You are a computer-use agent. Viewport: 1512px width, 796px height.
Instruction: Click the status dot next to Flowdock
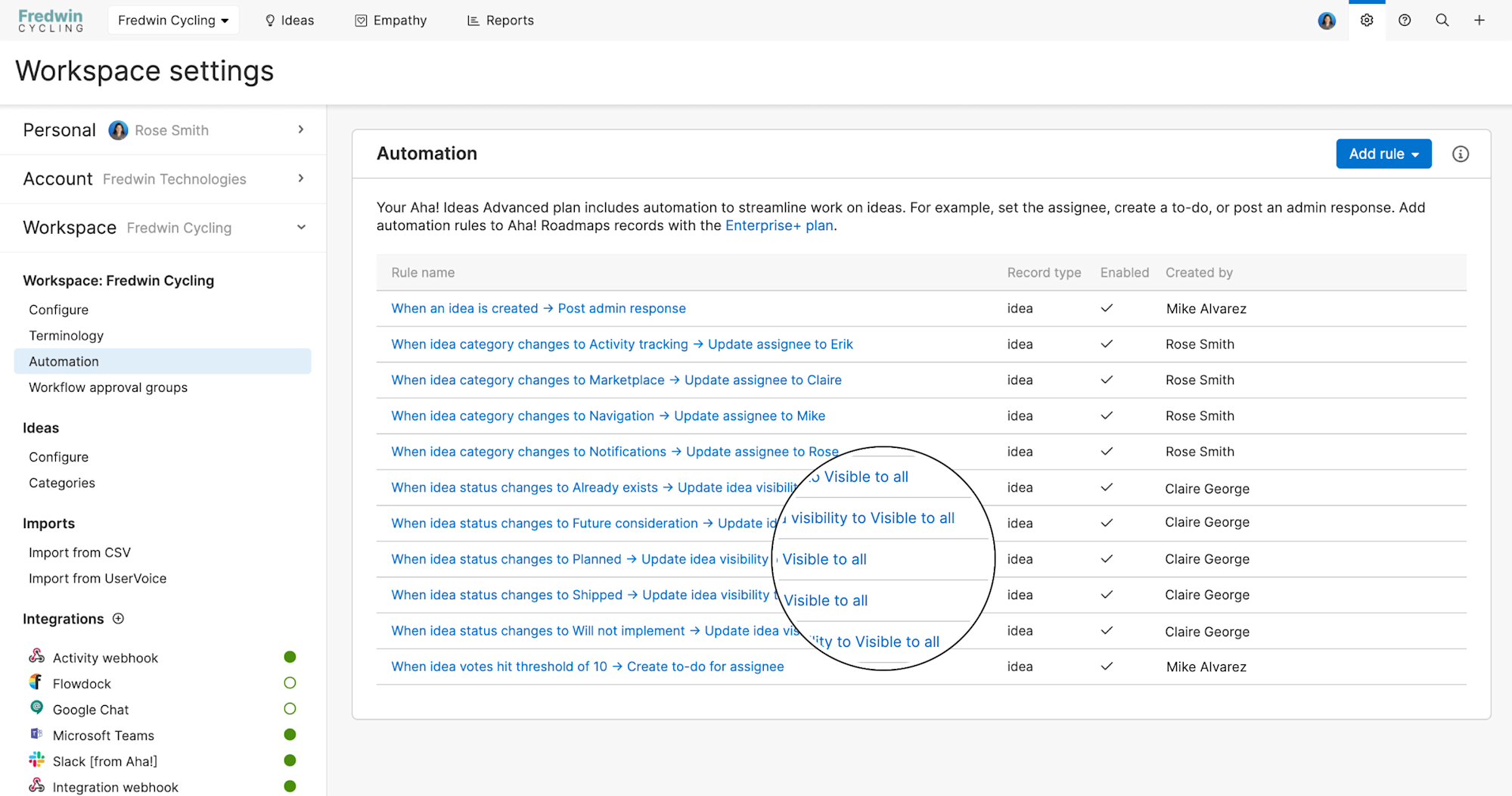289,683
